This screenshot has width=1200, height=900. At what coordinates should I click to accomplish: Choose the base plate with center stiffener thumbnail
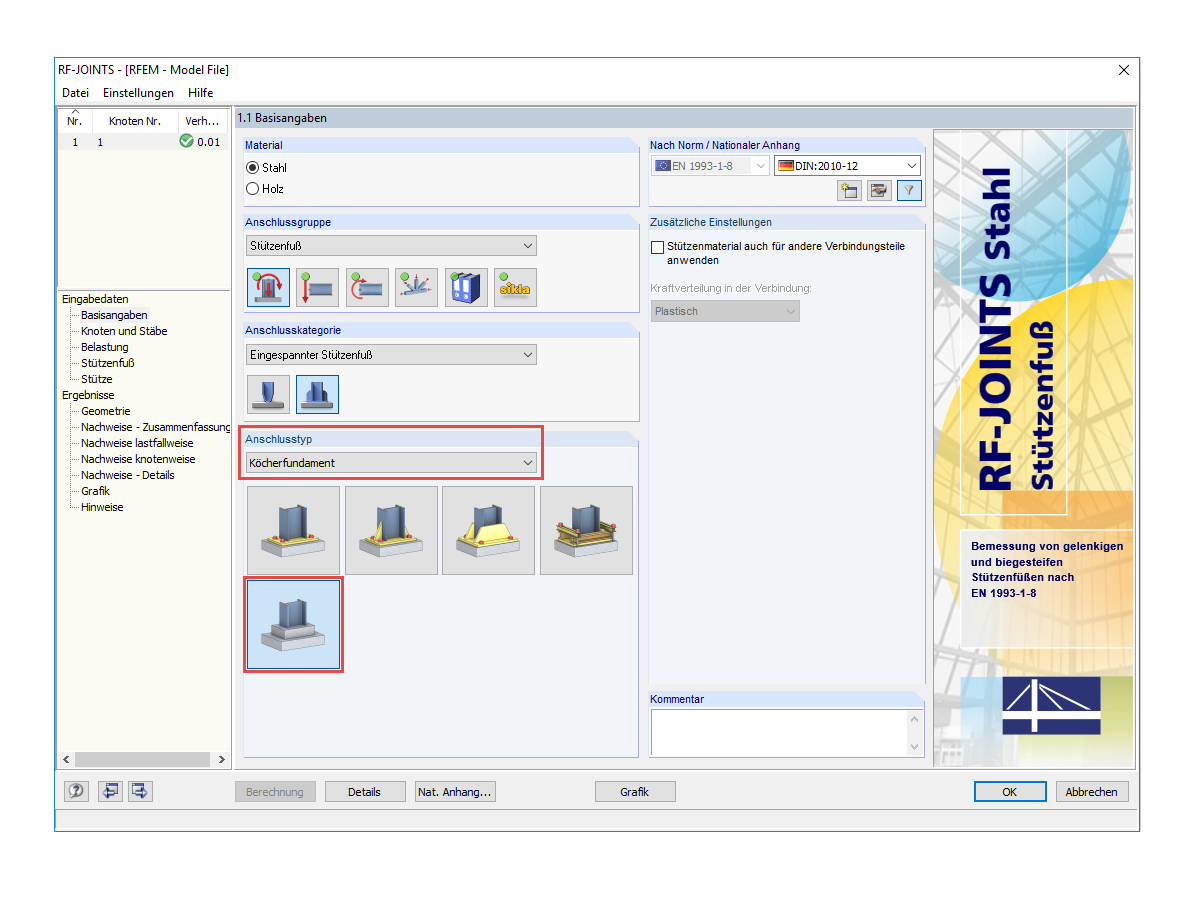391,530
